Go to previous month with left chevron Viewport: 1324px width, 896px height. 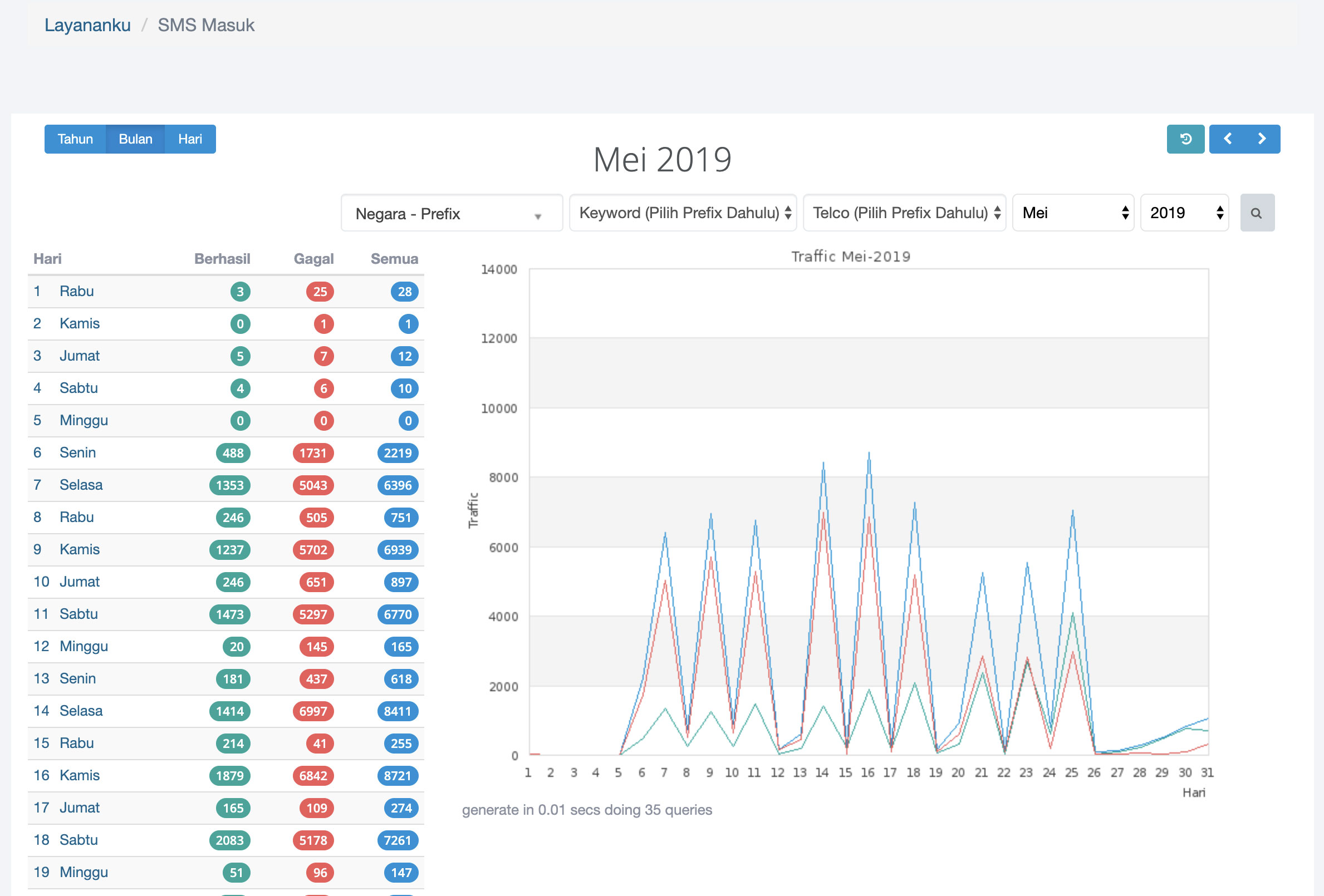tap(1228, 139)
